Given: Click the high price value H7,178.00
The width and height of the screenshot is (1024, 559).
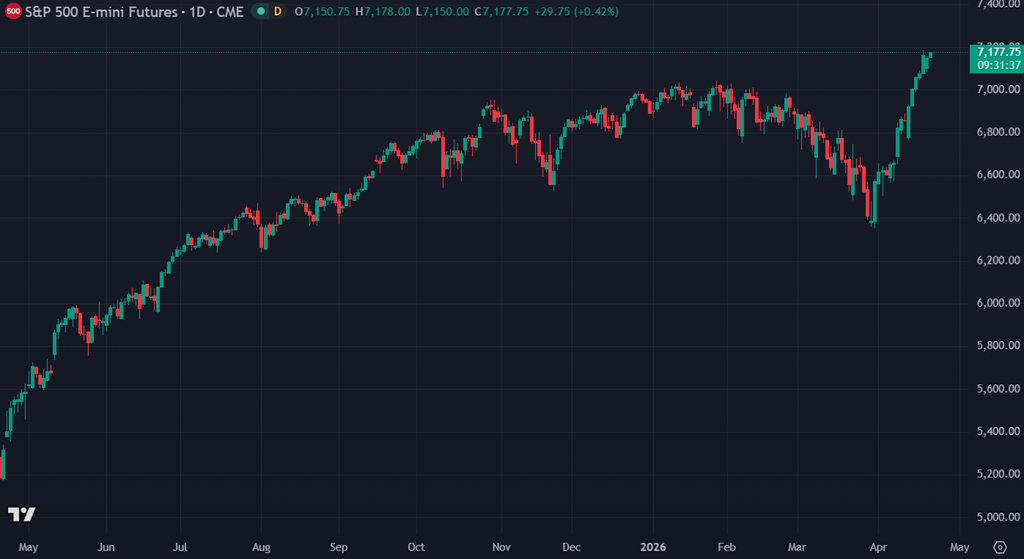Looking at the screenshot, I should click(x=383, y=11).
